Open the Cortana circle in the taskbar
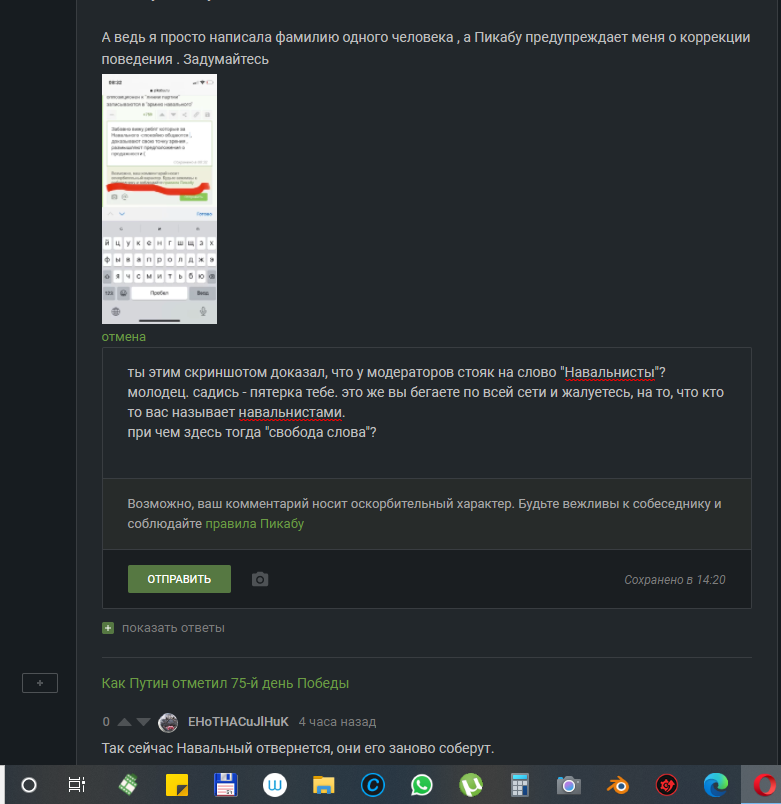The image size is (781, 804). [29, 785]
